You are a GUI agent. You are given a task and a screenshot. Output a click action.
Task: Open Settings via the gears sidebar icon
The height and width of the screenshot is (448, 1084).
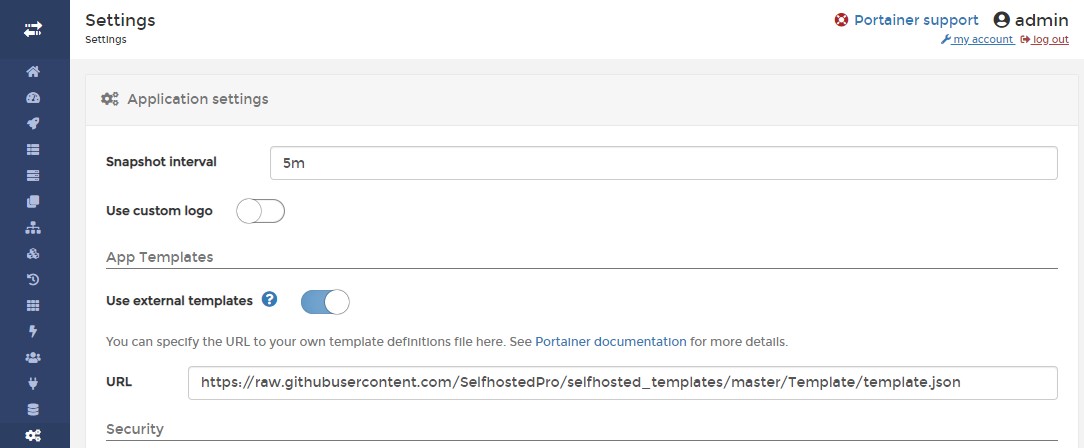33,435
